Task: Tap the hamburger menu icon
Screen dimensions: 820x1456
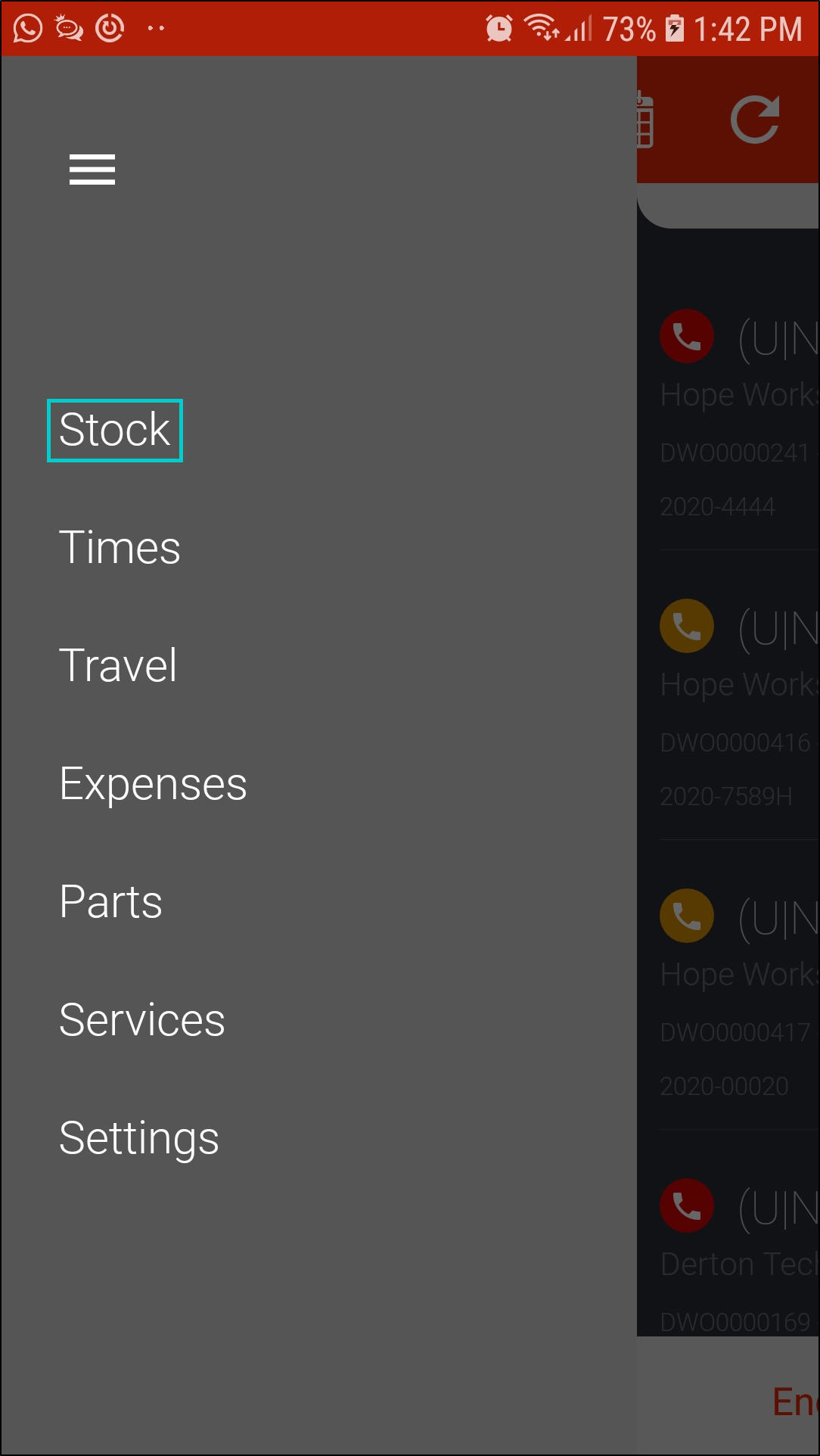Action: 92,170
